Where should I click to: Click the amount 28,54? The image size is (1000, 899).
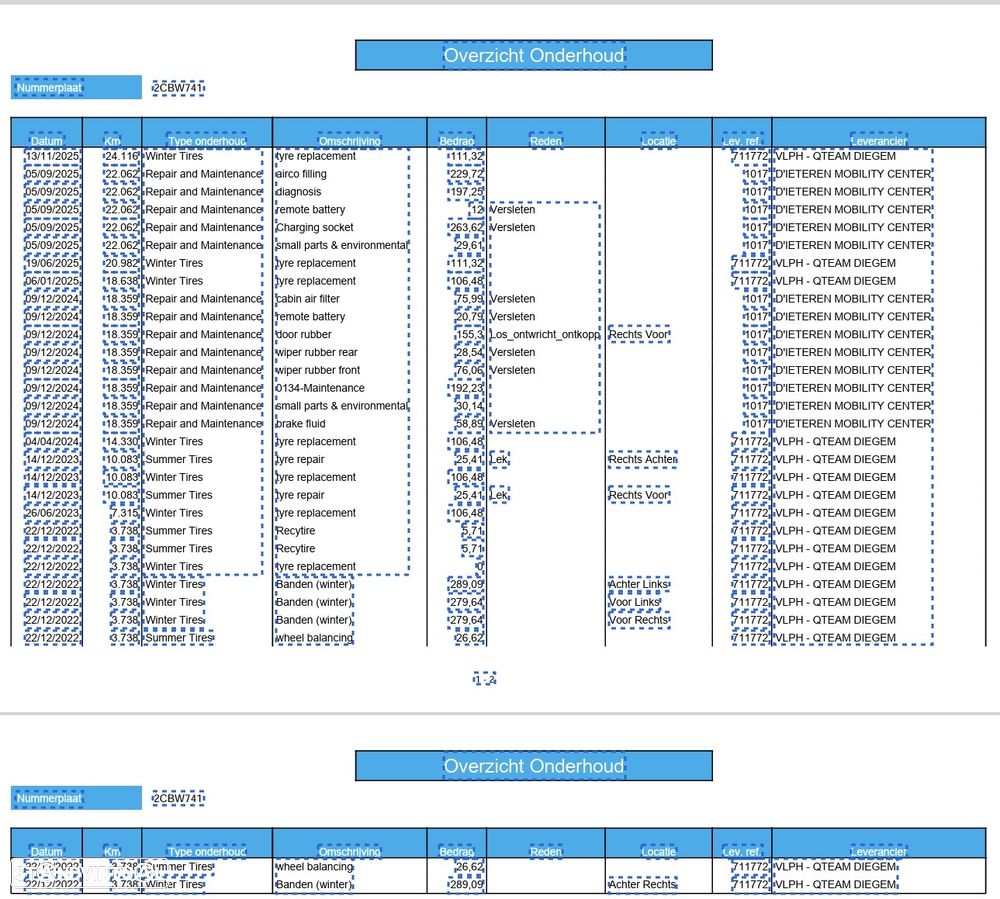coord(469,353)
